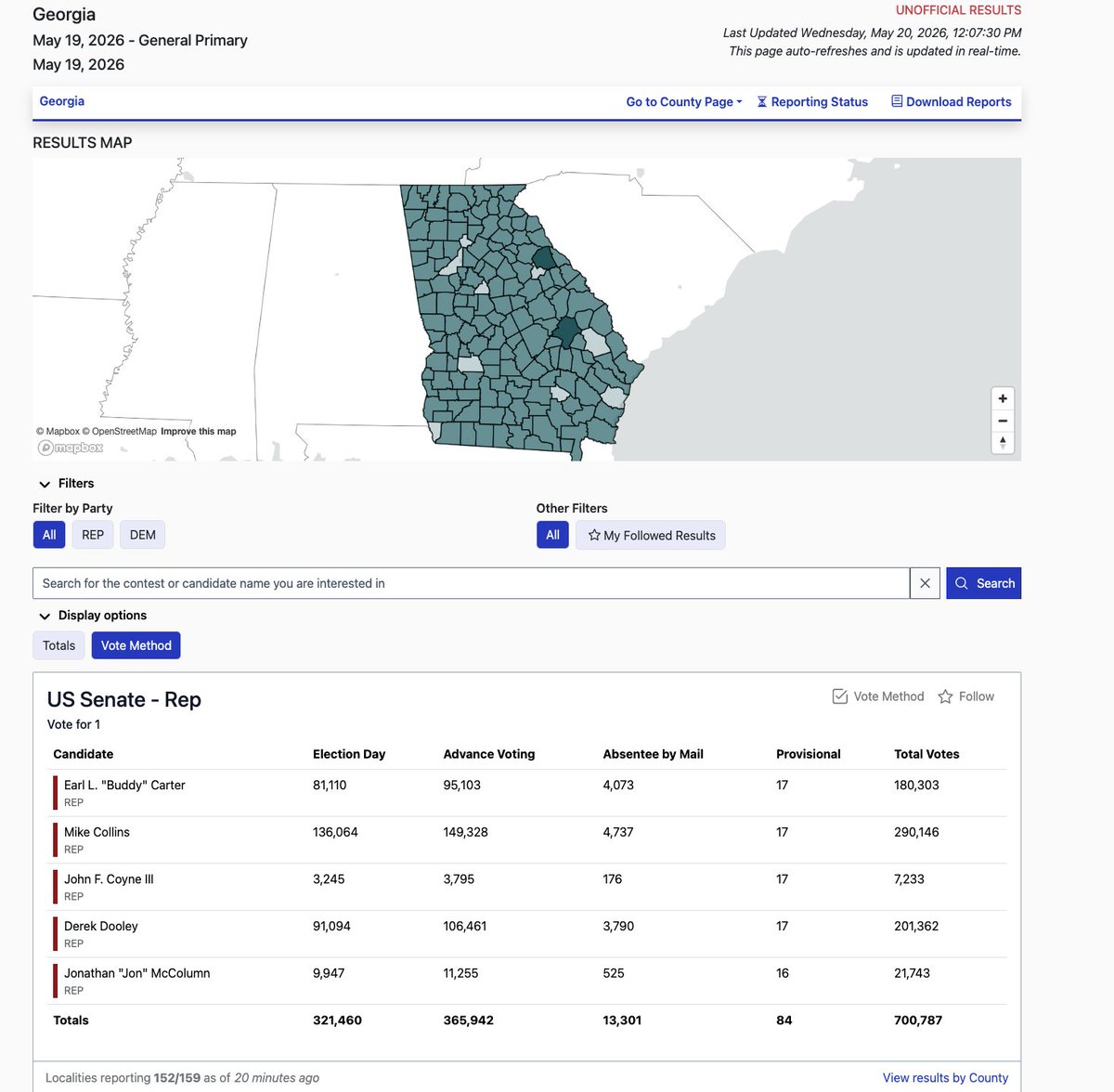Click candidate name John F. Coyne III
The height and width of the screenshot is (1092, 1114).
coord(109,879)
